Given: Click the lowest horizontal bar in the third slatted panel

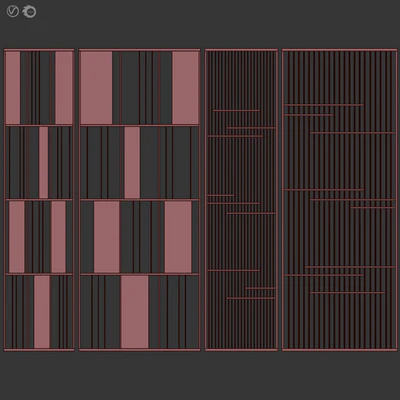Looking at the screenshot, I should click(x=251, y=298).
